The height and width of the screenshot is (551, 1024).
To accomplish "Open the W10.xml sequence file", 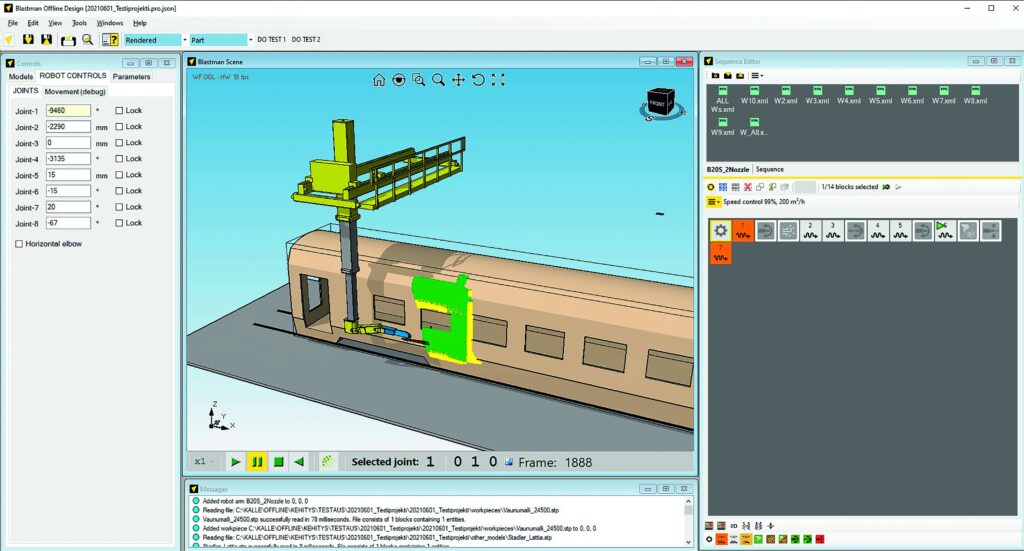I will [754, 95].
